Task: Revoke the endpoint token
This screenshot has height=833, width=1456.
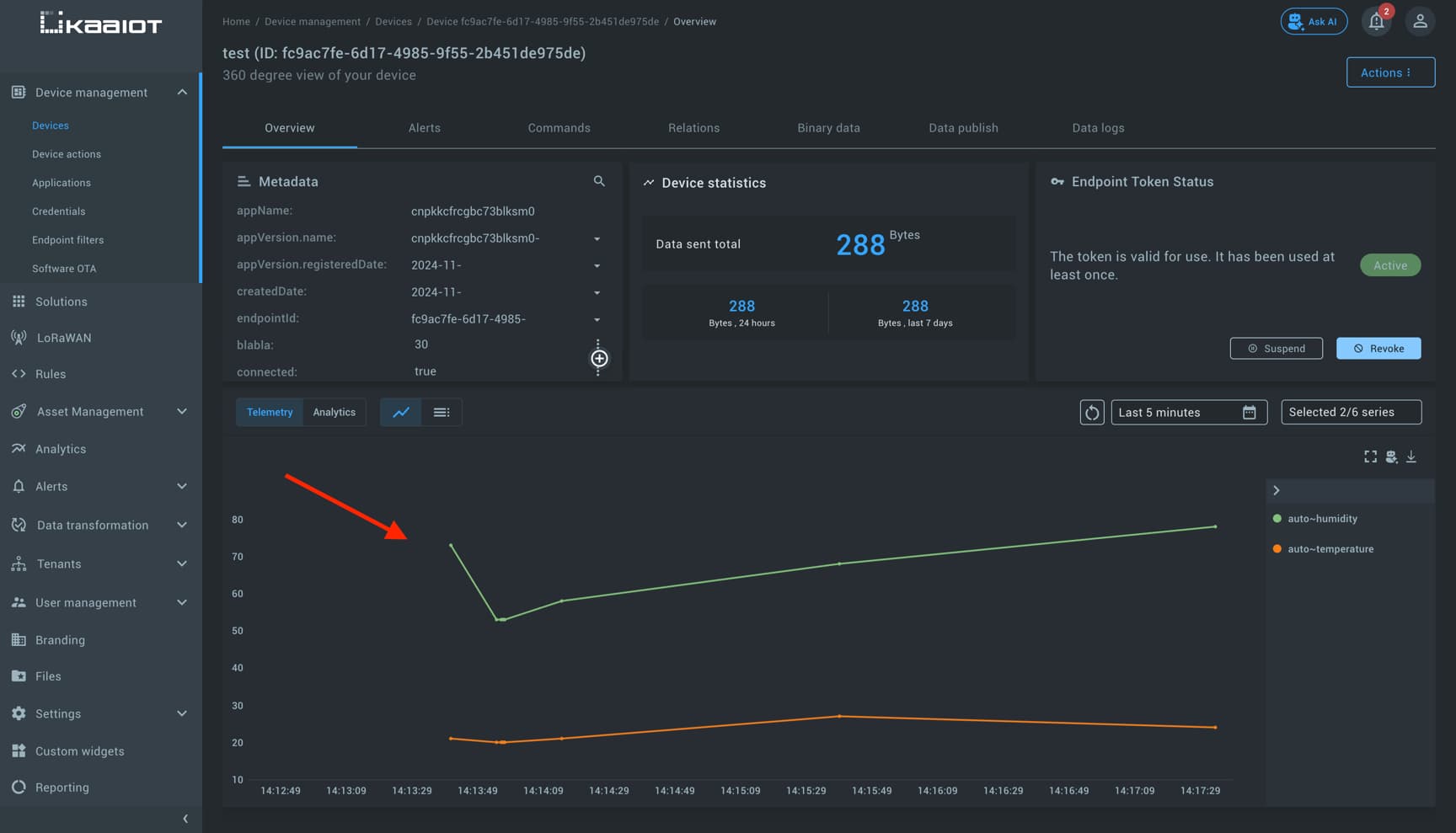Action: (x=1378, y=349)
